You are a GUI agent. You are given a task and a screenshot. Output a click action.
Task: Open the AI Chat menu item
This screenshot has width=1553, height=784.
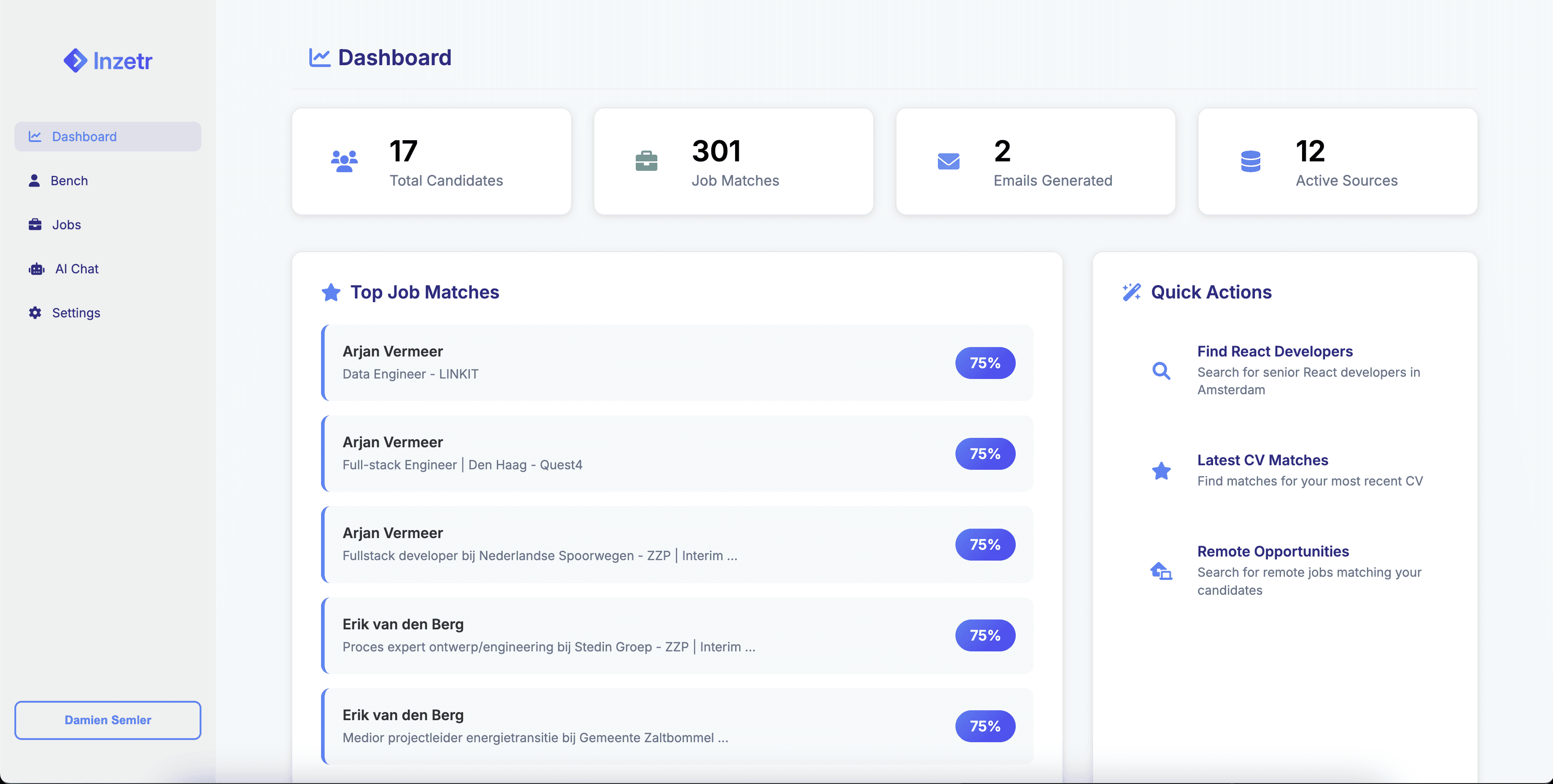coord(76,269)
